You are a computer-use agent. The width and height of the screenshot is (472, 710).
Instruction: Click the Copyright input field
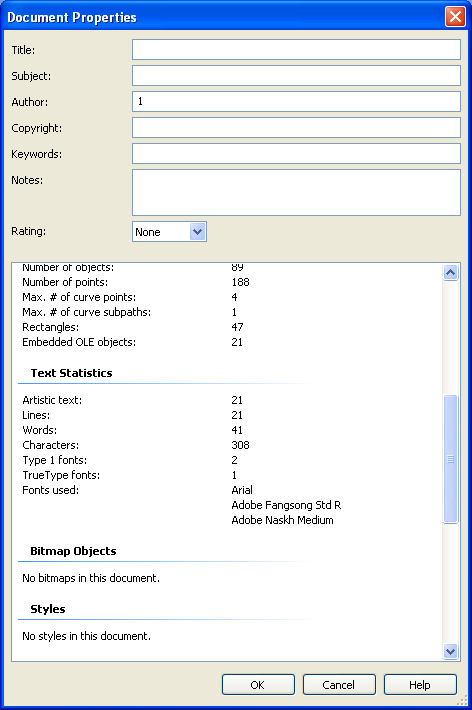296,128
